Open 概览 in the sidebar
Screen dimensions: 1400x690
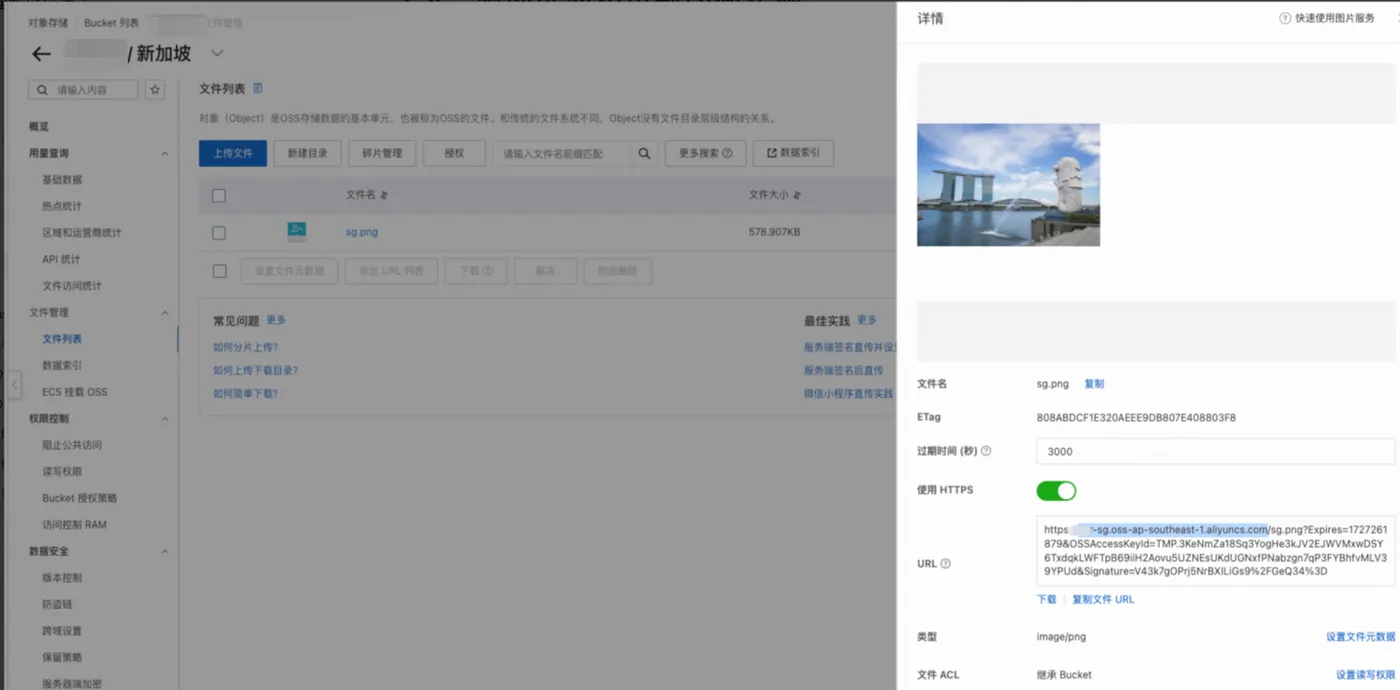39,127
